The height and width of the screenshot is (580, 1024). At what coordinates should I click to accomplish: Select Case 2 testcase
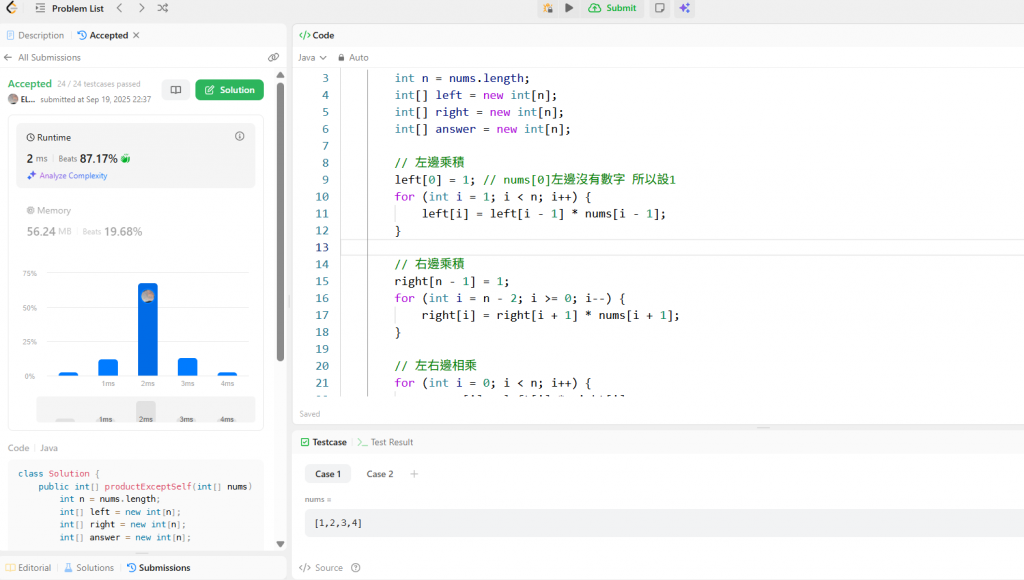tap(379, 474)
